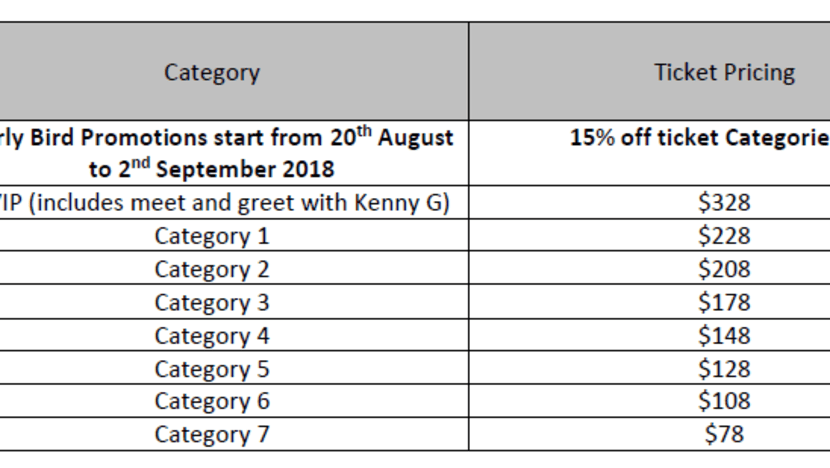Select the Category 6 cell
The image size is (830, 468).
pos(234,401)
